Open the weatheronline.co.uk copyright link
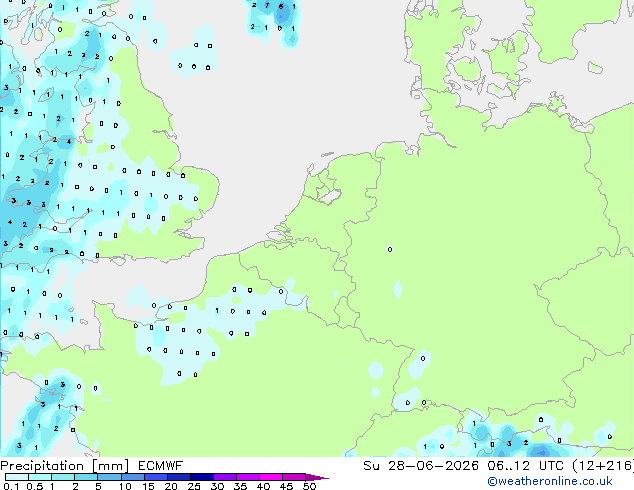This screenshot has height=490, width=634. pos(550,481)
